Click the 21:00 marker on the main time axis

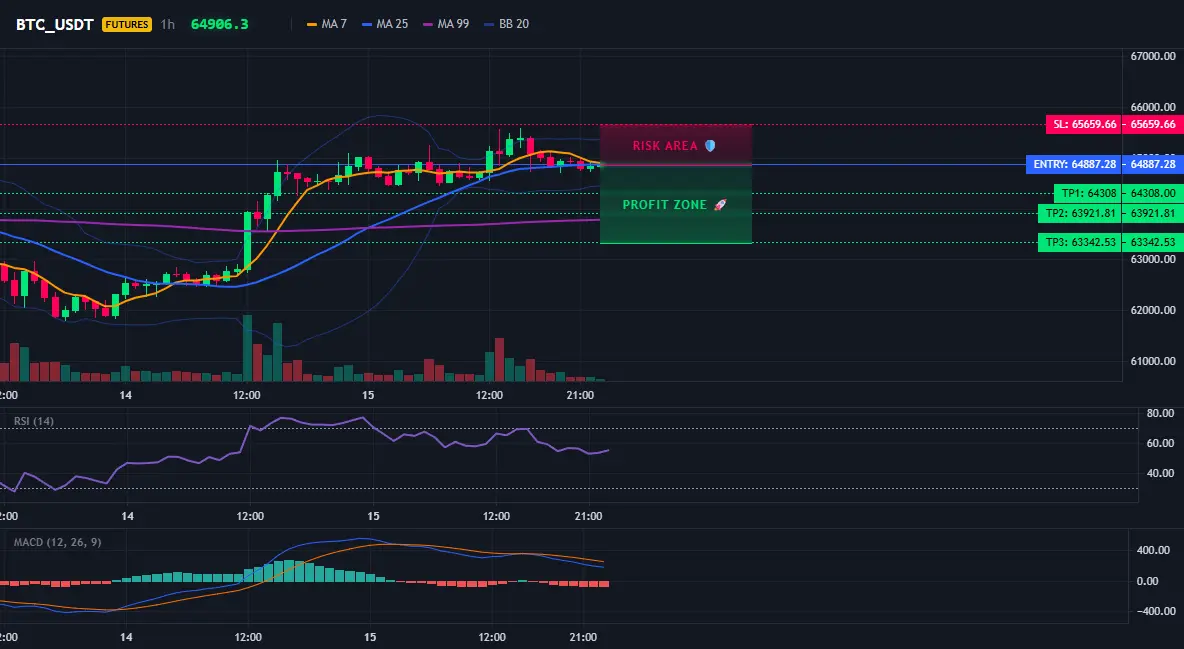[579, 395]
